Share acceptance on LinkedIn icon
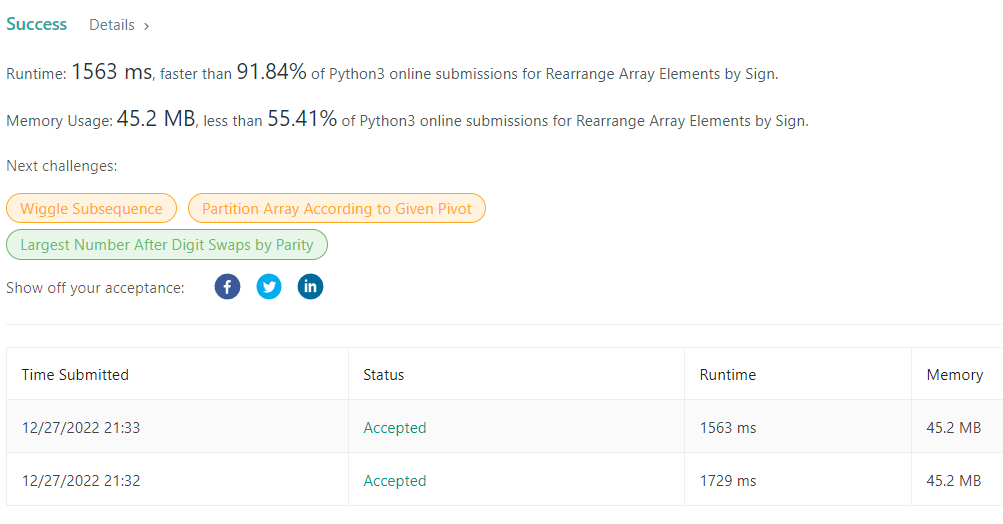Viewport: 1003px width, 524px height. click(311, 287)
